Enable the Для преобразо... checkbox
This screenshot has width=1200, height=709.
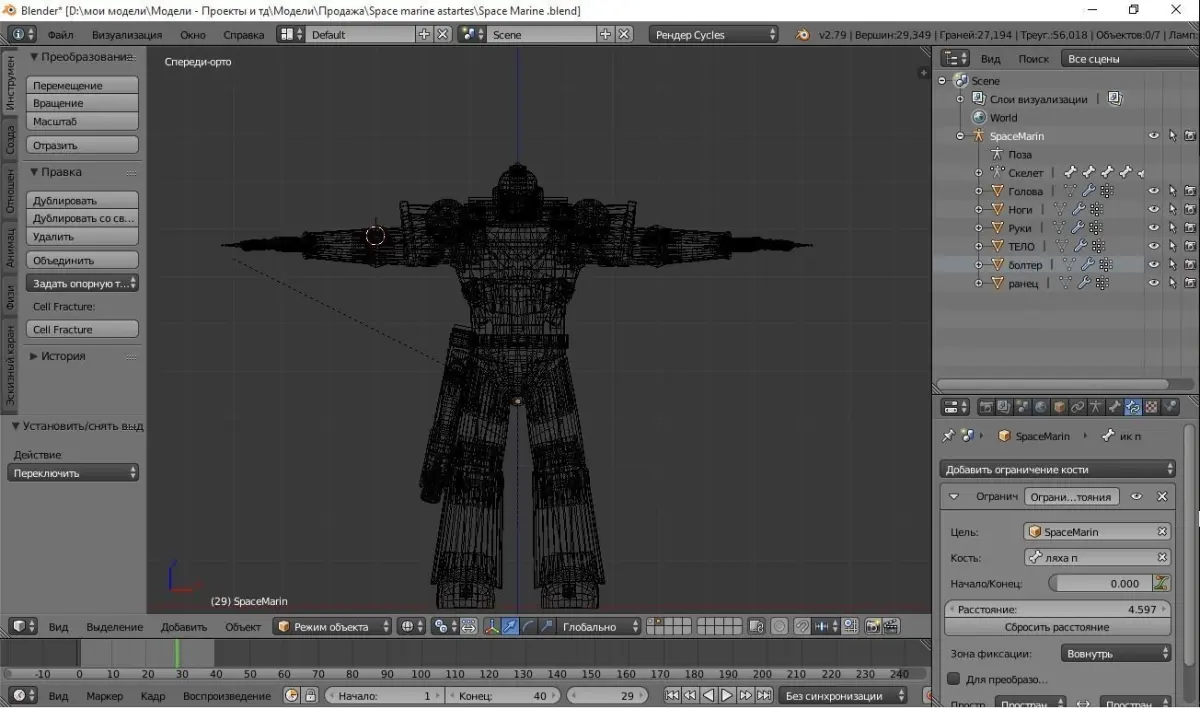pos(954,679)
